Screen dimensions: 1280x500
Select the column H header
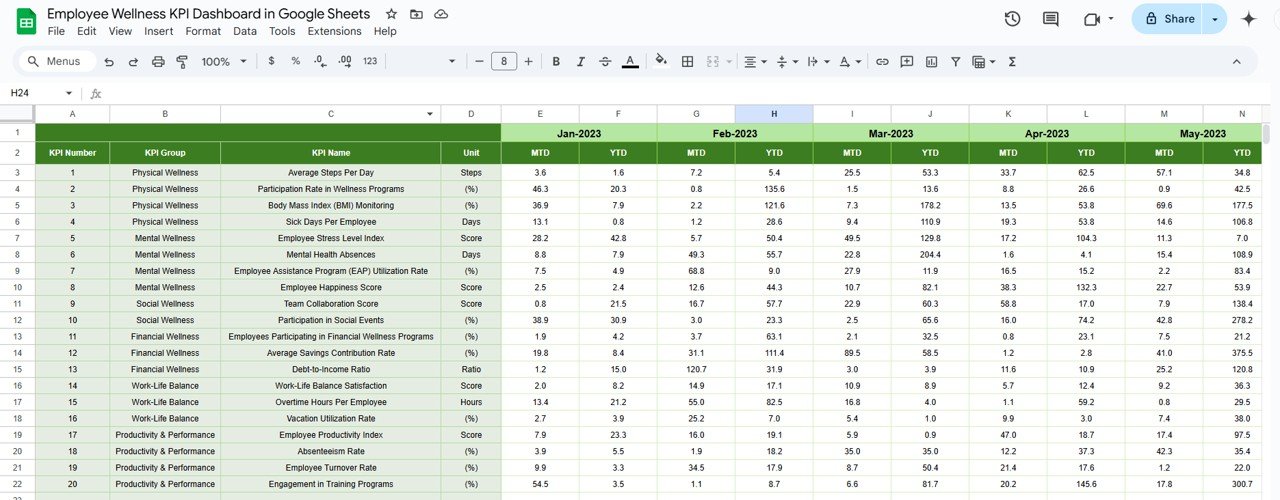(774, 114)
